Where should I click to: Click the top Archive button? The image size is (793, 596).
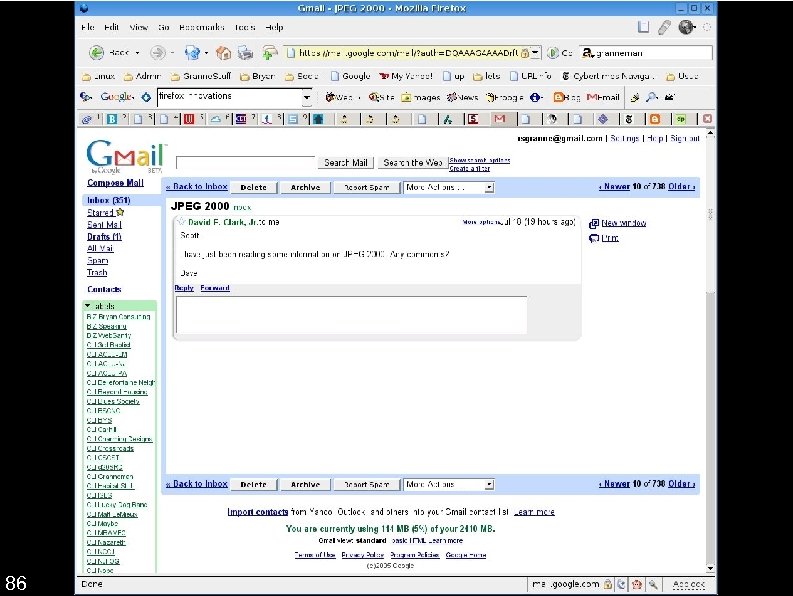(305, 187)
